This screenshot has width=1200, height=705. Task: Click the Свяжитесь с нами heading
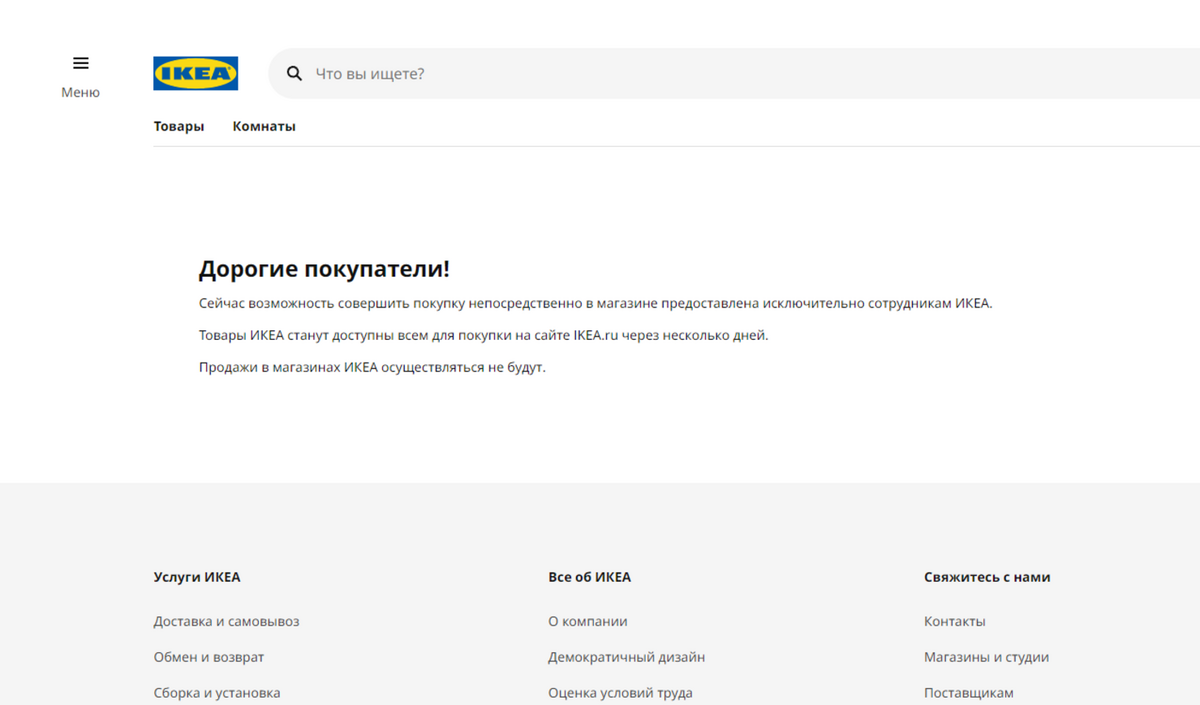pos(987,577)
